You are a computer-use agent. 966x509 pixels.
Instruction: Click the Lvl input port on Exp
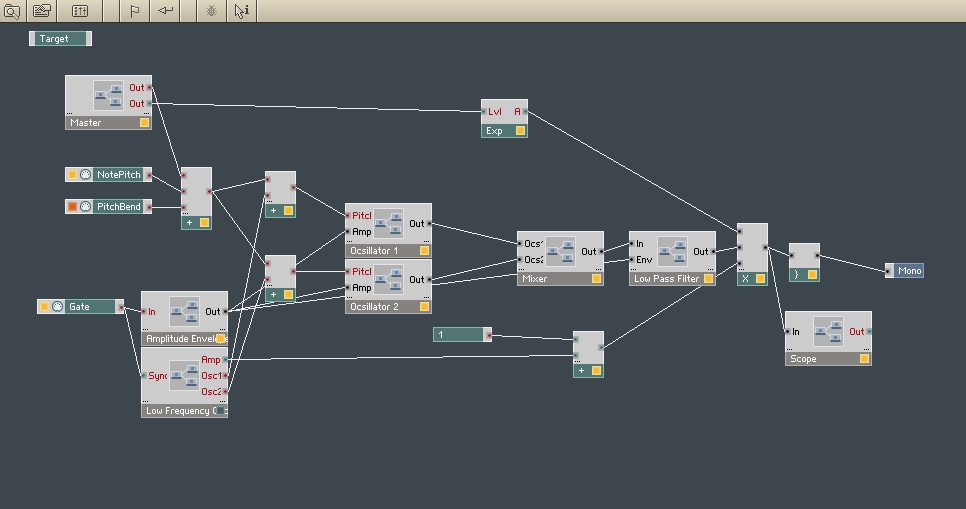(484, 112)
